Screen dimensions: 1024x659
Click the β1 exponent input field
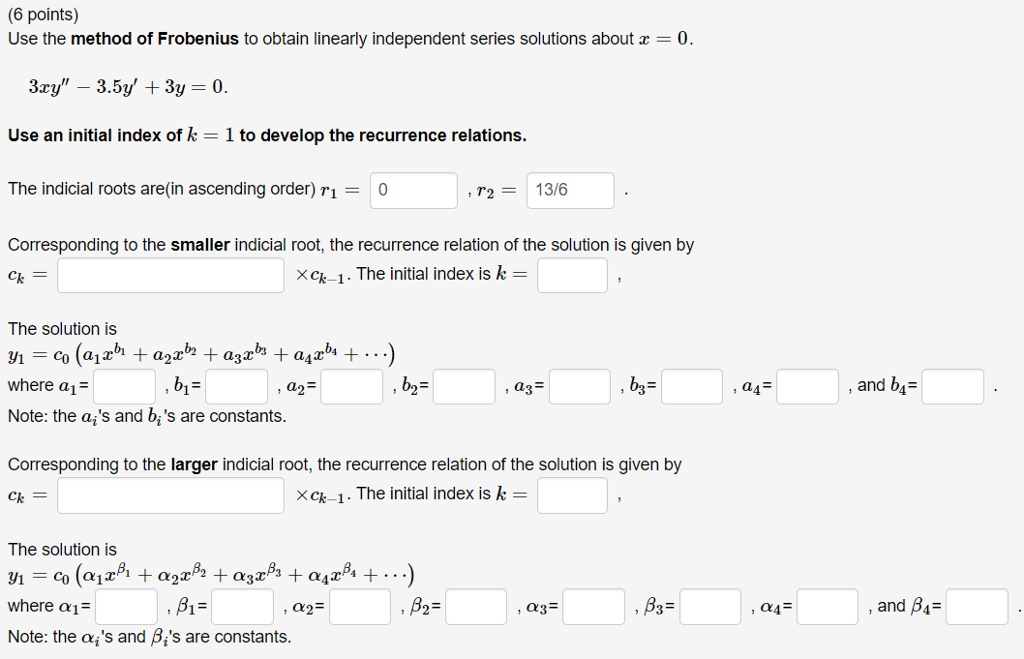(x=243, y=607)
